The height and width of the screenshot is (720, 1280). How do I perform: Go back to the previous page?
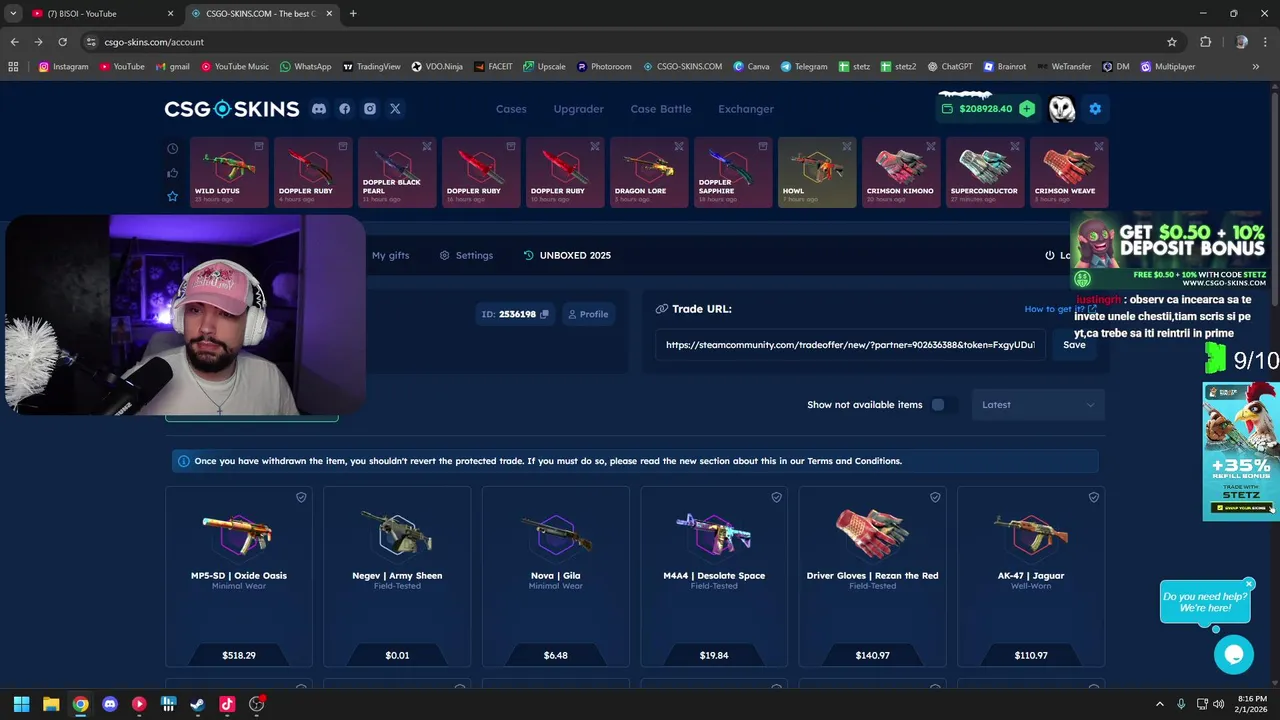coord(14,42)
